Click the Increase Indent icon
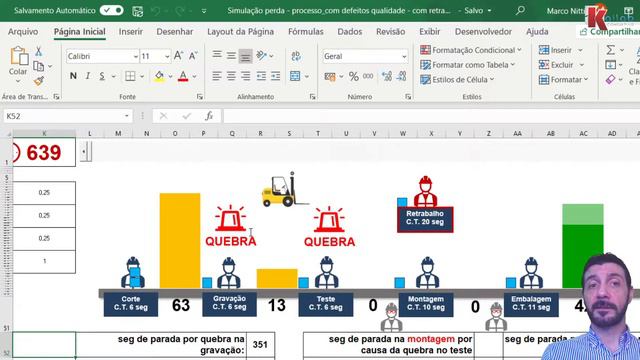The height and width of the screenshot is (360, 640). click(276, 76)
